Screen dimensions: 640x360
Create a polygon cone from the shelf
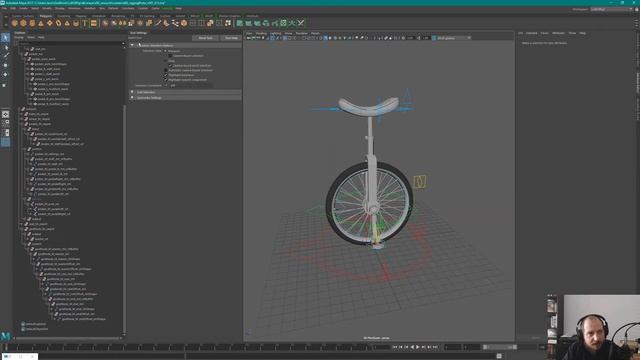point(41,23)
